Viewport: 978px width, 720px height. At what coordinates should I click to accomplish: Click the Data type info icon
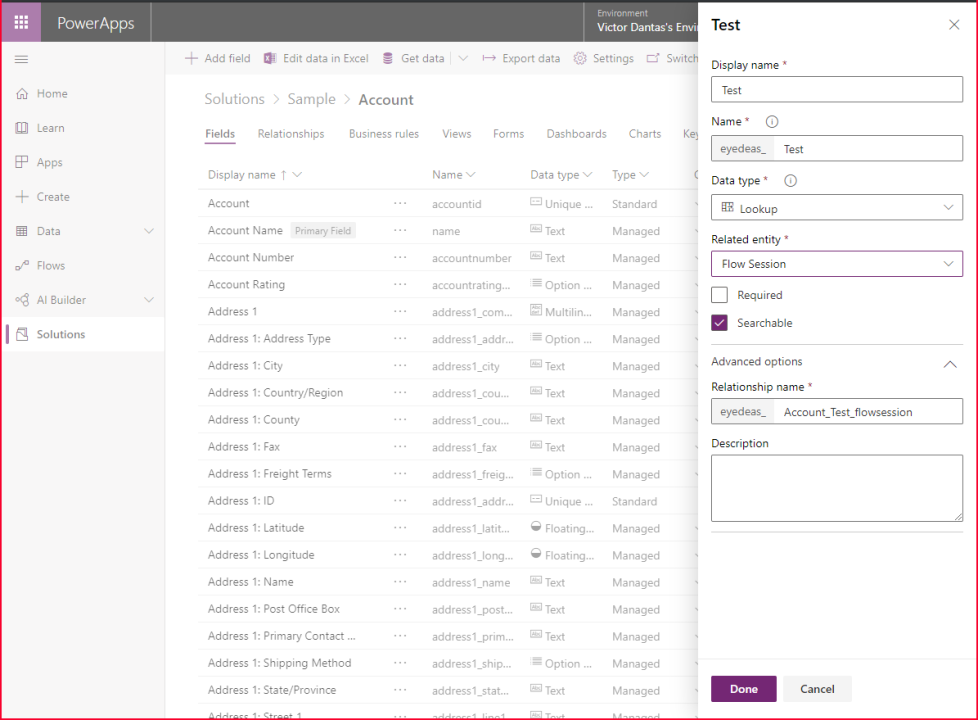click(x=790, y=181)
